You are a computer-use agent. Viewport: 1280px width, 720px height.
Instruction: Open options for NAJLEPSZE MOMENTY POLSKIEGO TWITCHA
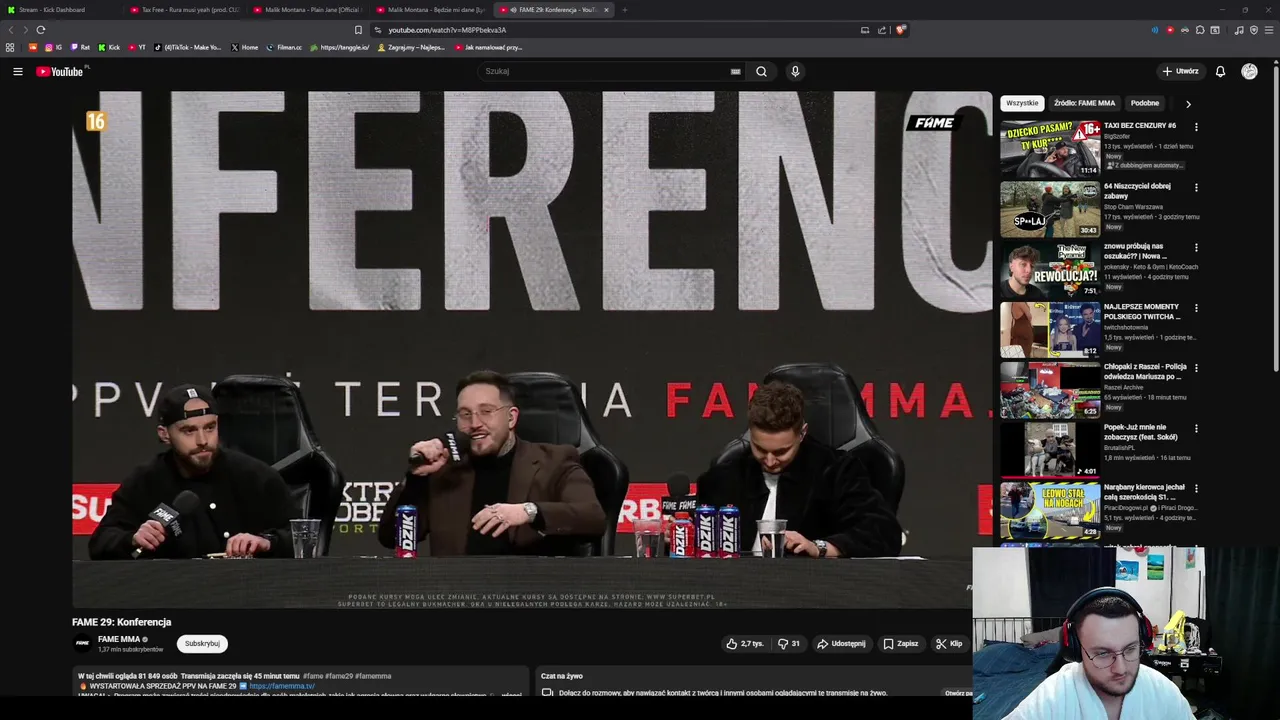click(x=1196, y=308)
